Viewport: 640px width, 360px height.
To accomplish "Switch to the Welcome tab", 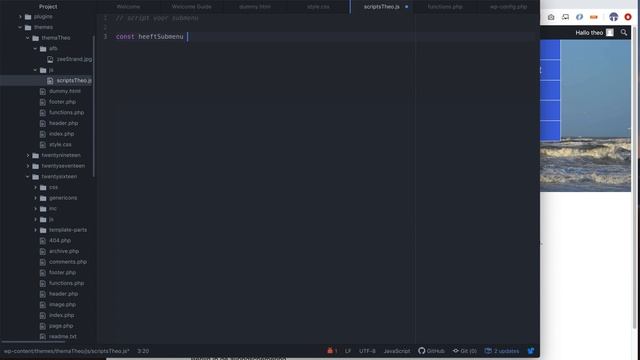I will [x=128, y=7].
